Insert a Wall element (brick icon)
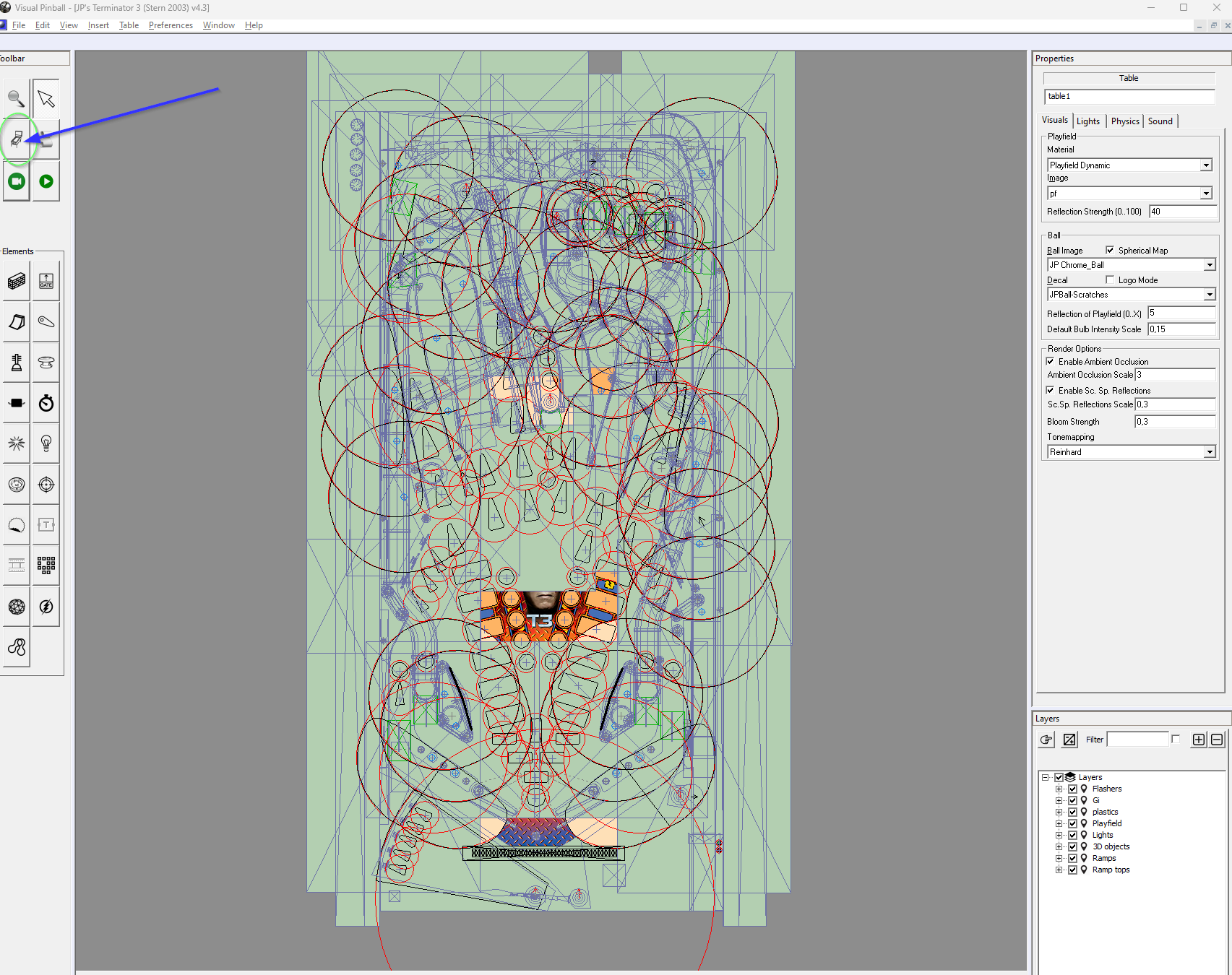This screenshot has width=1232, height=975. (17, 281)
